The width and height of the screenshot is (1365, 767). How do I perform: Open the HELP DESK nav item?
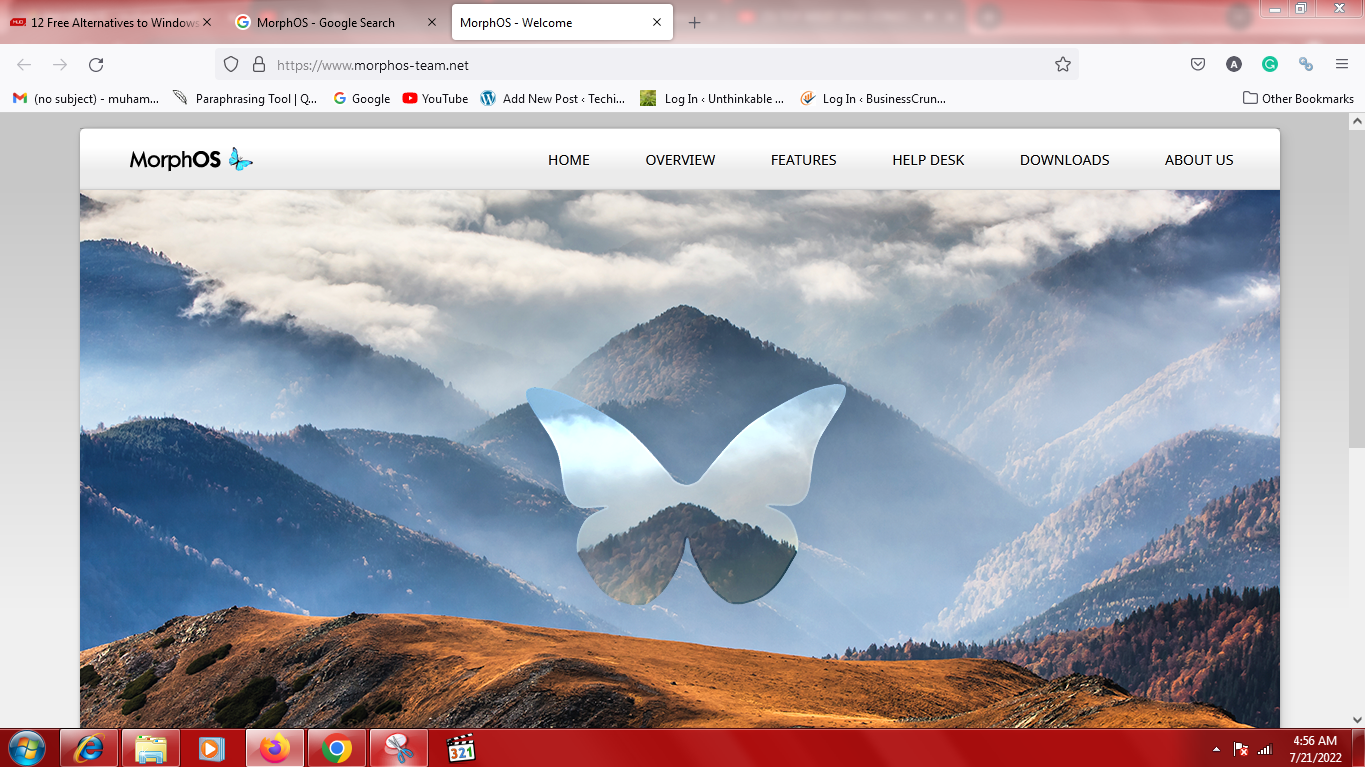coord(928,160)
